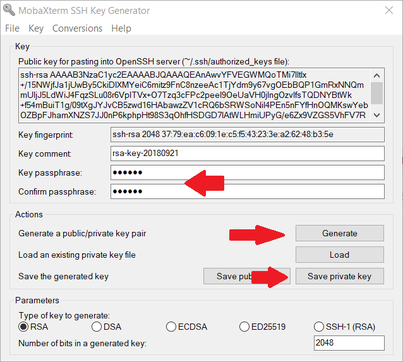The width and height of the screenshot is (403, 362).
Task: Click the Key passphrase field
Action: 247,173
